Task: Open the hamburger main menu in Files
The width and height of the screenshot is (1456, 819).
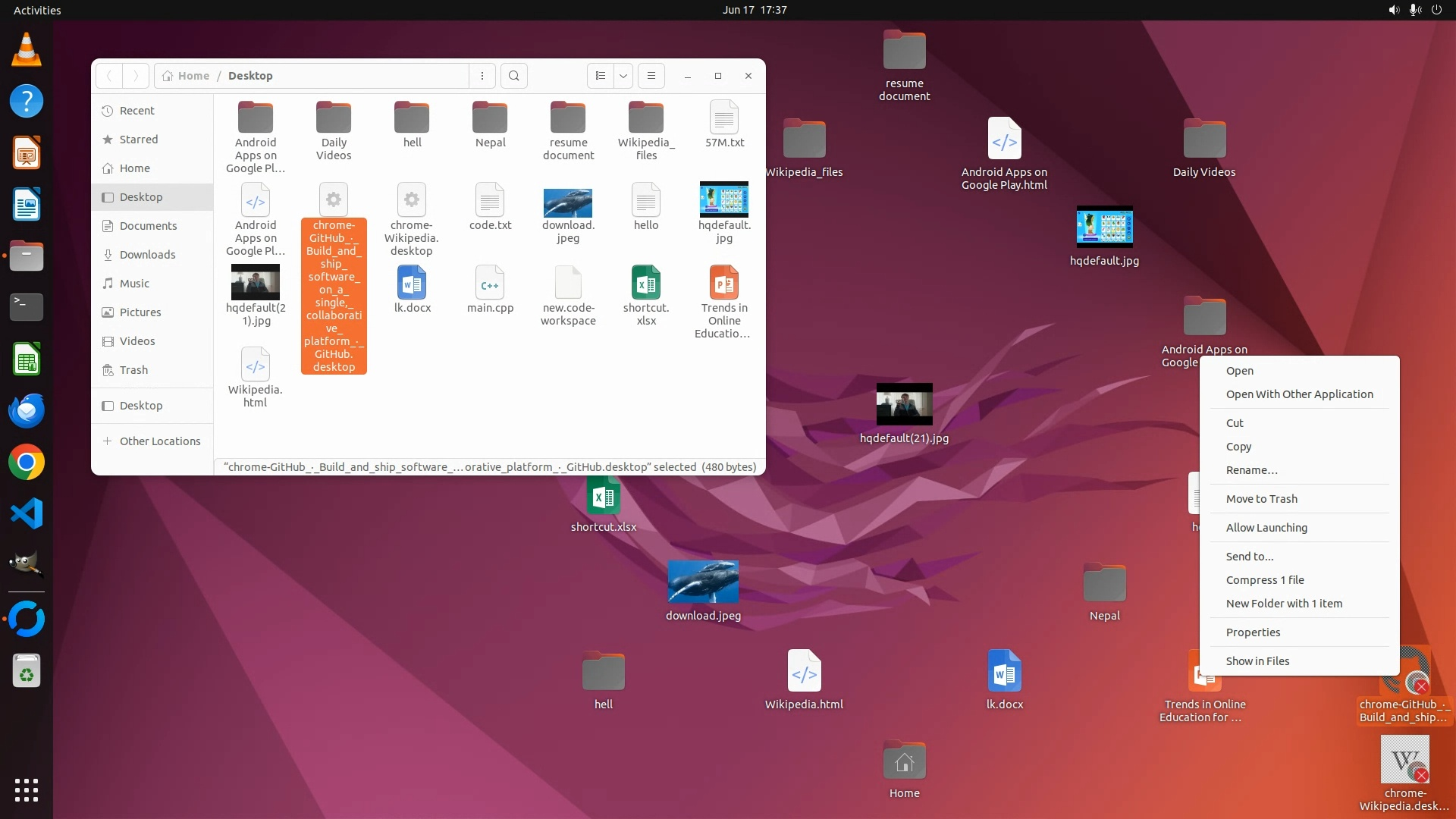Action: point(651,76)
